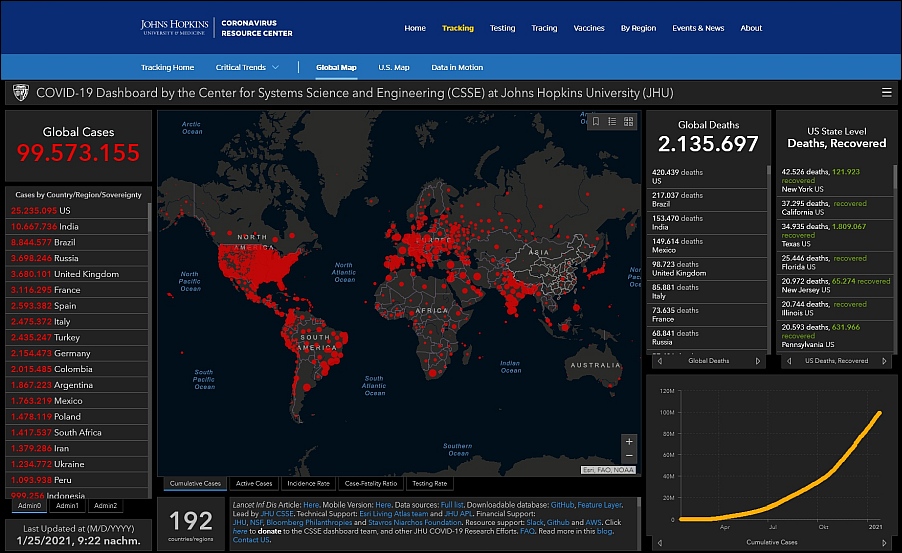Open Data in Motion tab
This screenshot has width=902, height=553.
(457, 67)
